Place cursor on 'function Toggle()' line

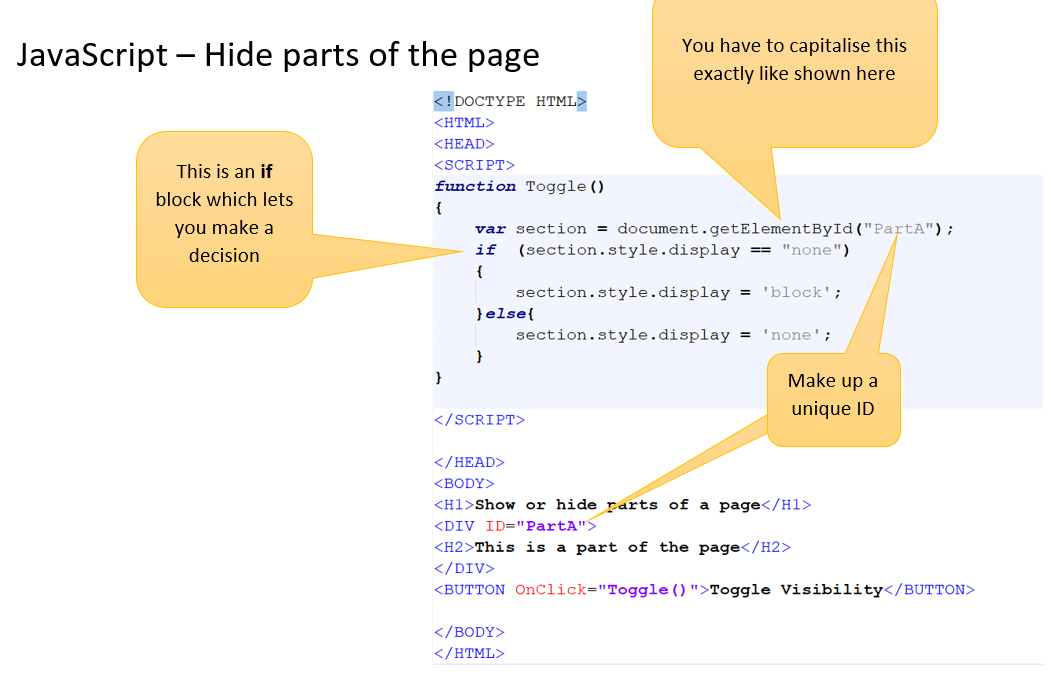click(520, 186)
